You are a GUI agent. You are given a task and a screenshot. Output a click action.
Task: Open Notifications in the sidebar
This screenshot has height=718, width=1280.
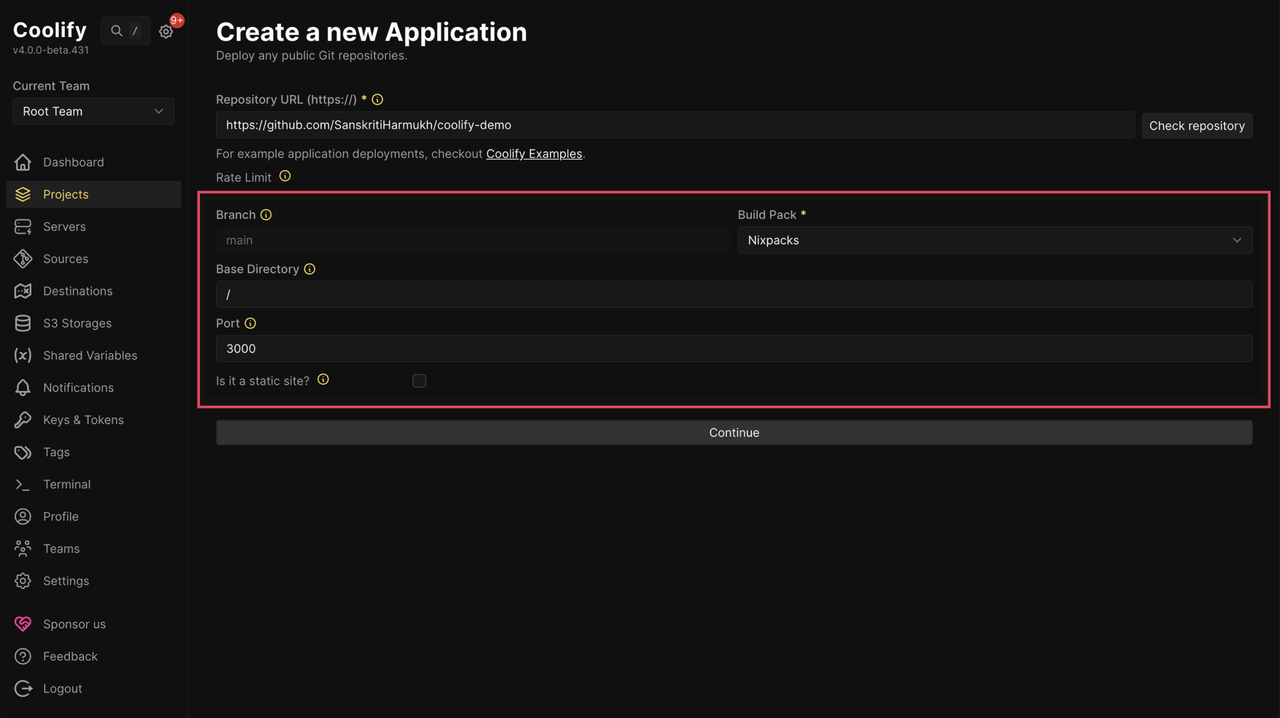[94, 388]
